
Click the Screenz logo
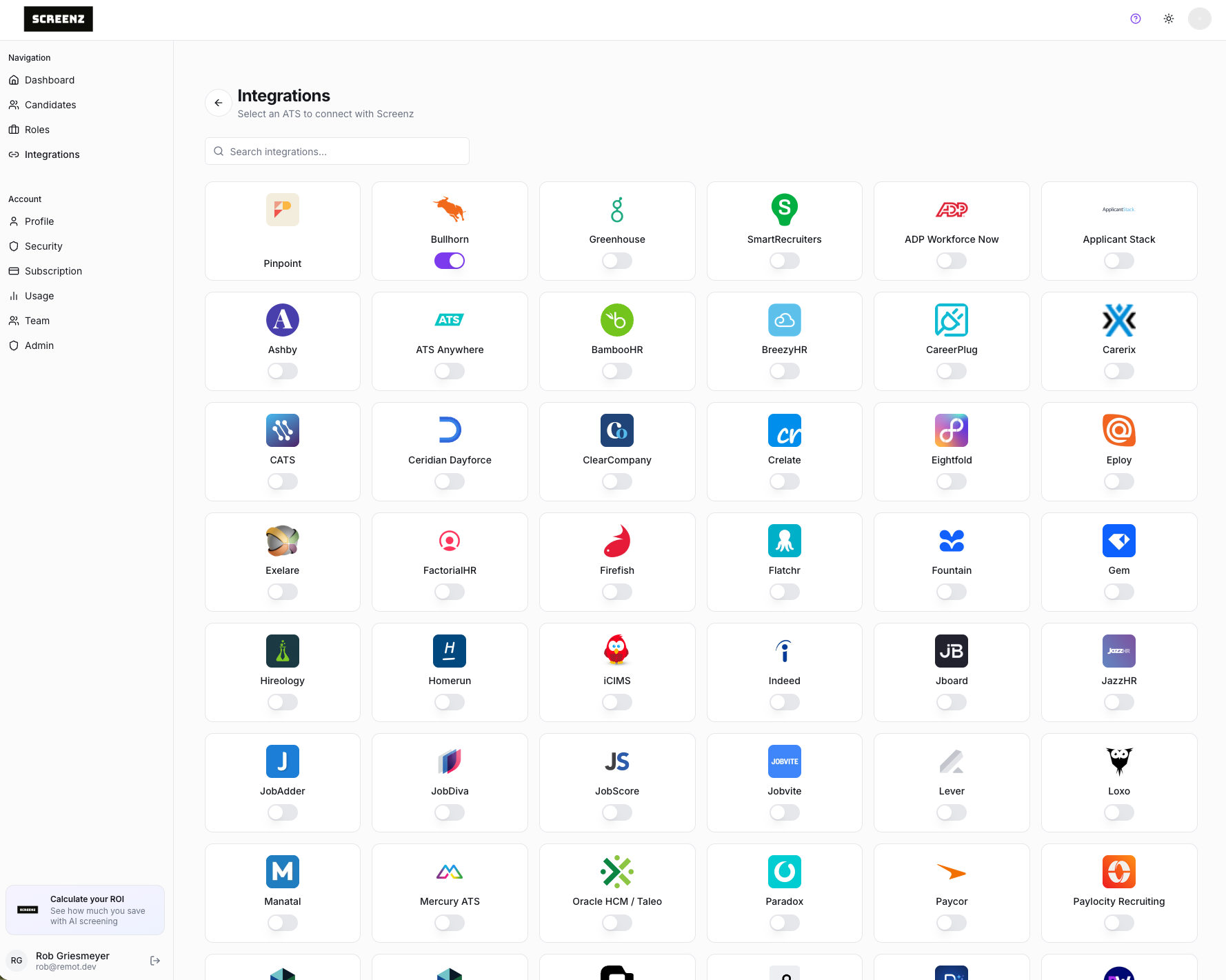[x=59, y=19]
